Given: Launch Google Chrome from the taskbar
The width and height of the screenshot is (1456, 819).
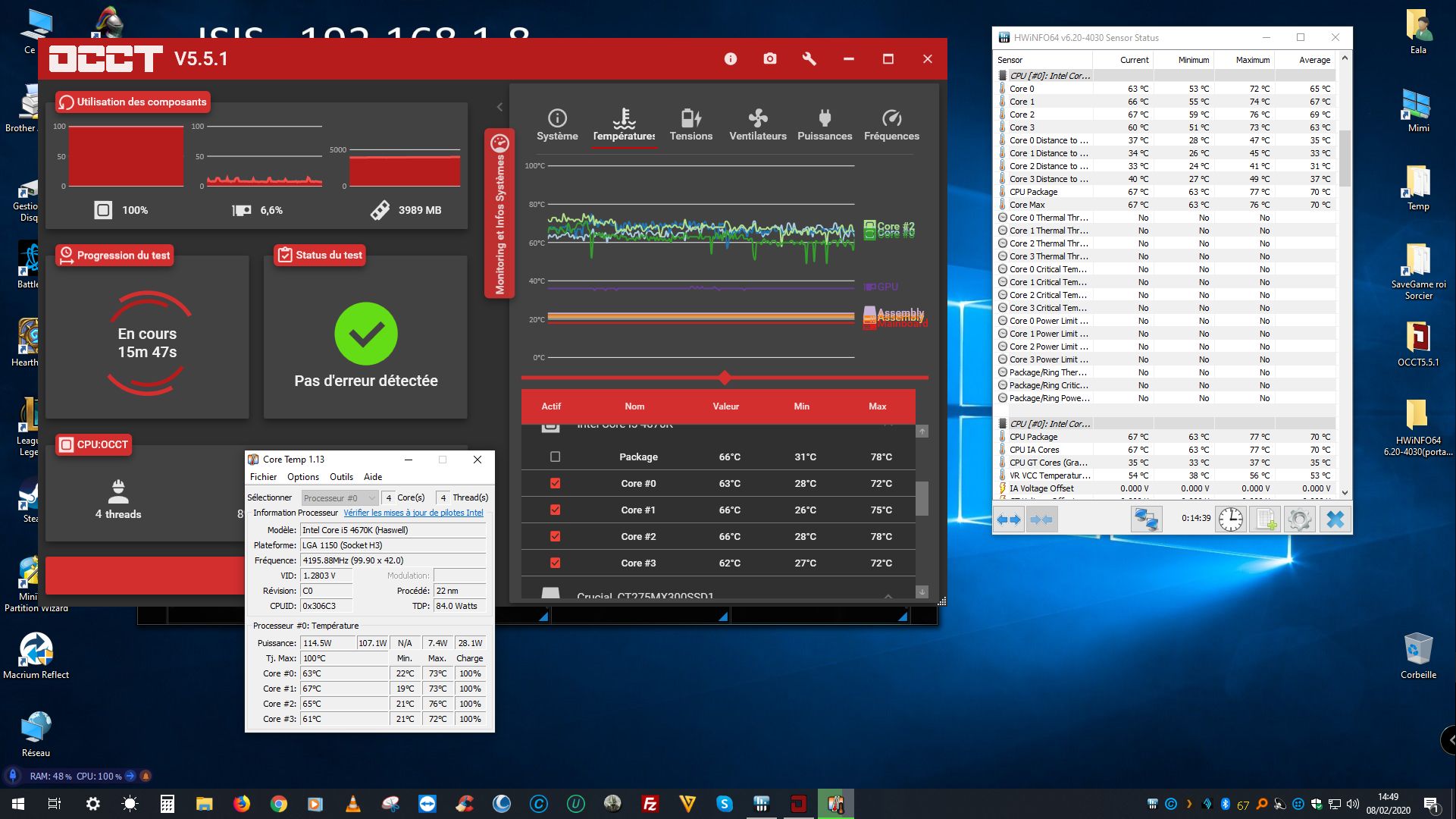Looking at the screenshot, I should point(279,804).
